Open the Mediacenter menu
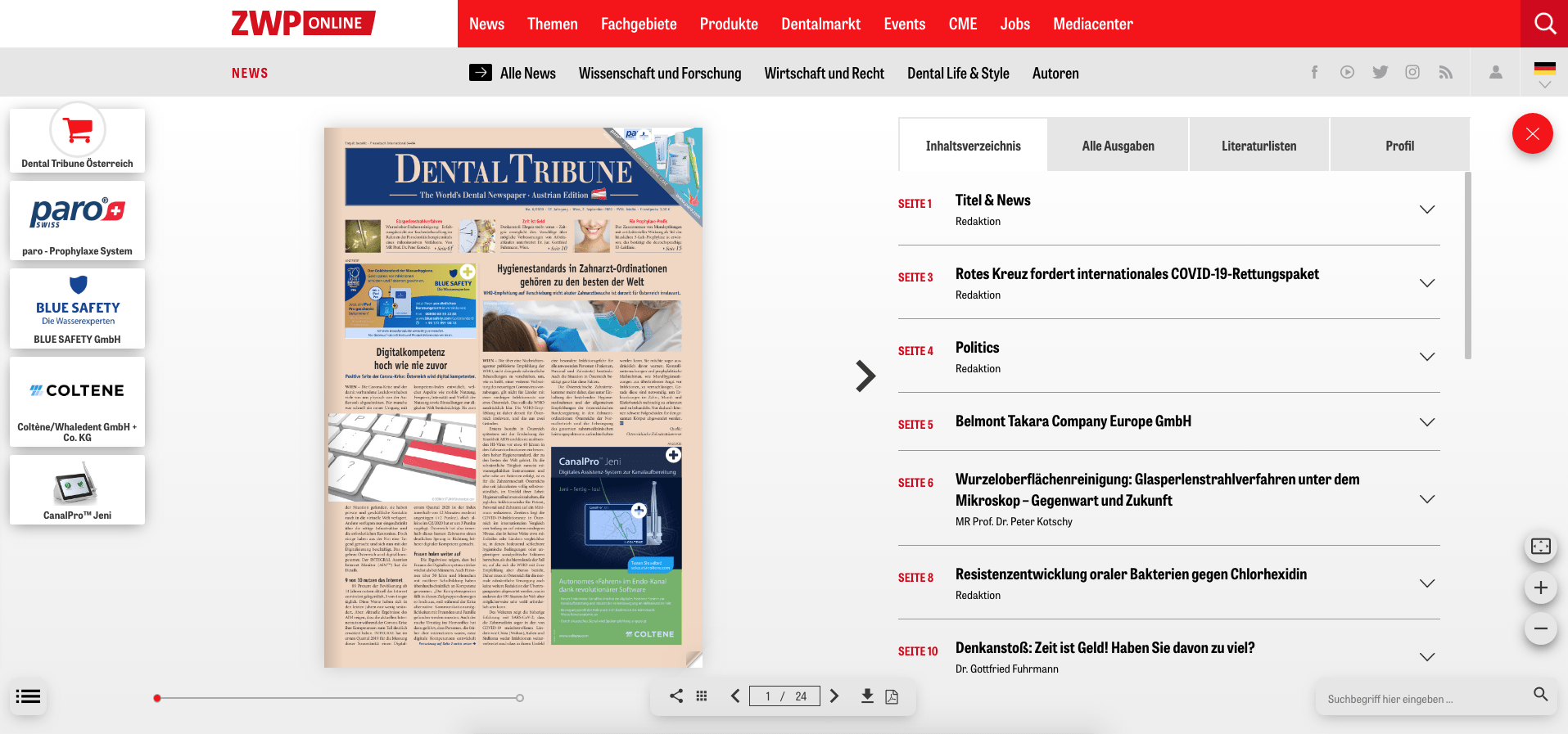 (1093, 24)
